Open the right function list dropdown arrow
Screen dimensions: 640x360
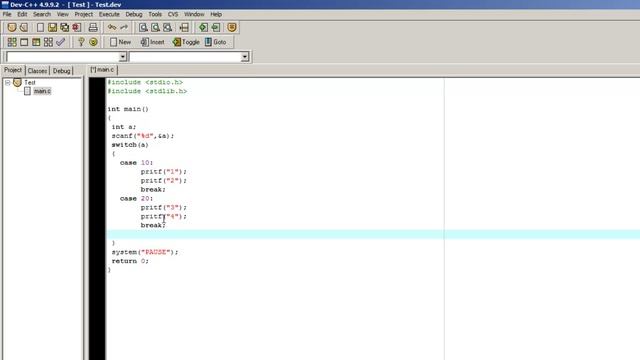(x=244, y=57)
